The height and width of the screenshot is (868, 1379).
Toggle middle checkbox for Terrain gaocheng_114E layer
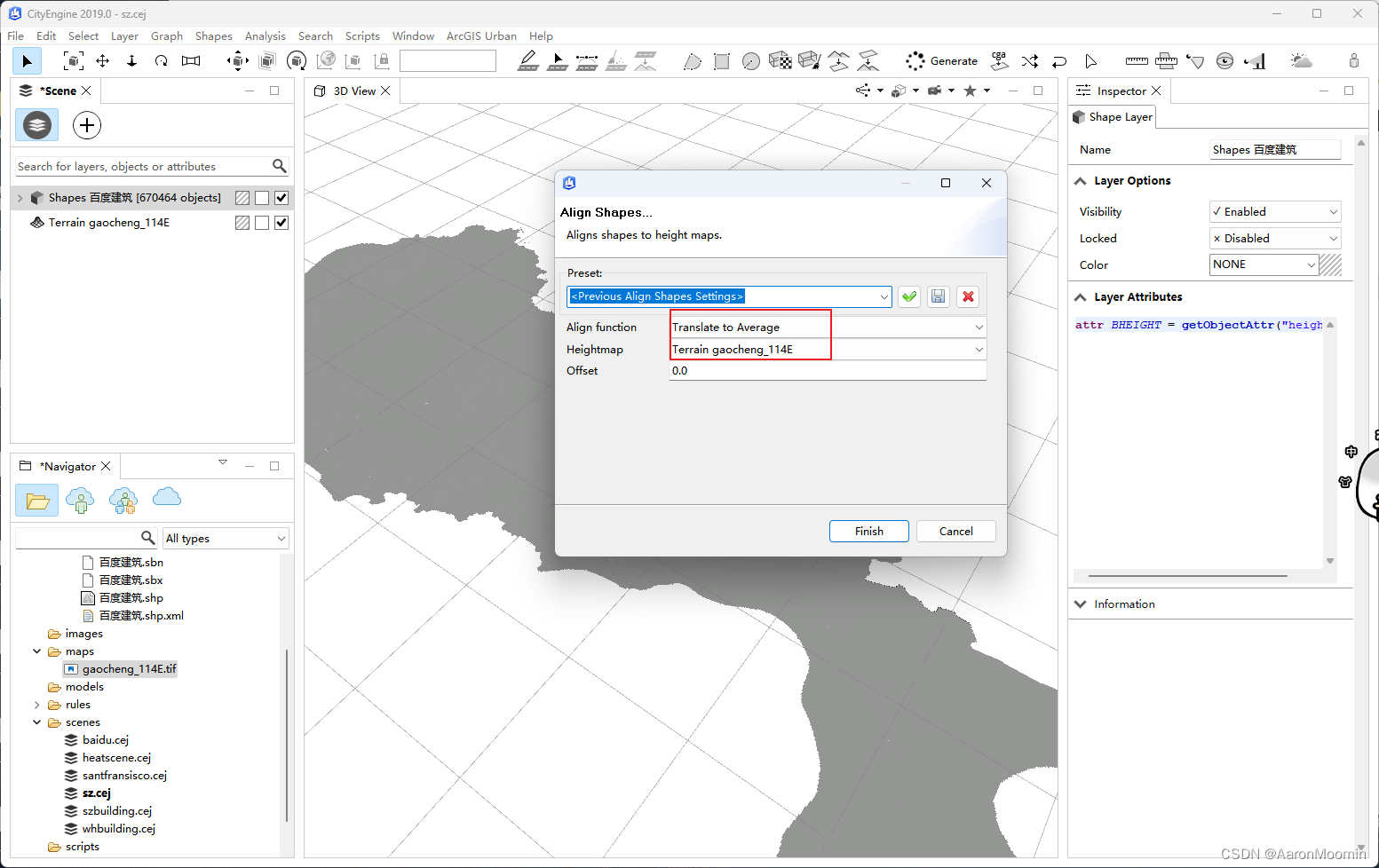262,223
